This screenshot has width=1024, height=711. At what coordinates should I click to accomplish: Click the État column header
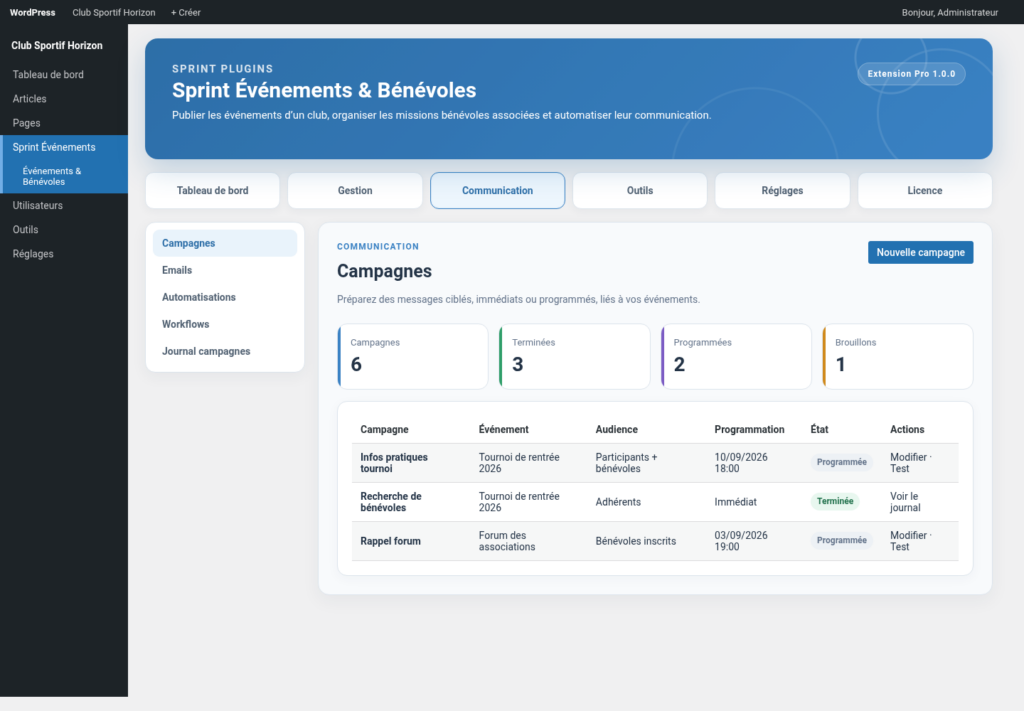click(x=819, y=430)
